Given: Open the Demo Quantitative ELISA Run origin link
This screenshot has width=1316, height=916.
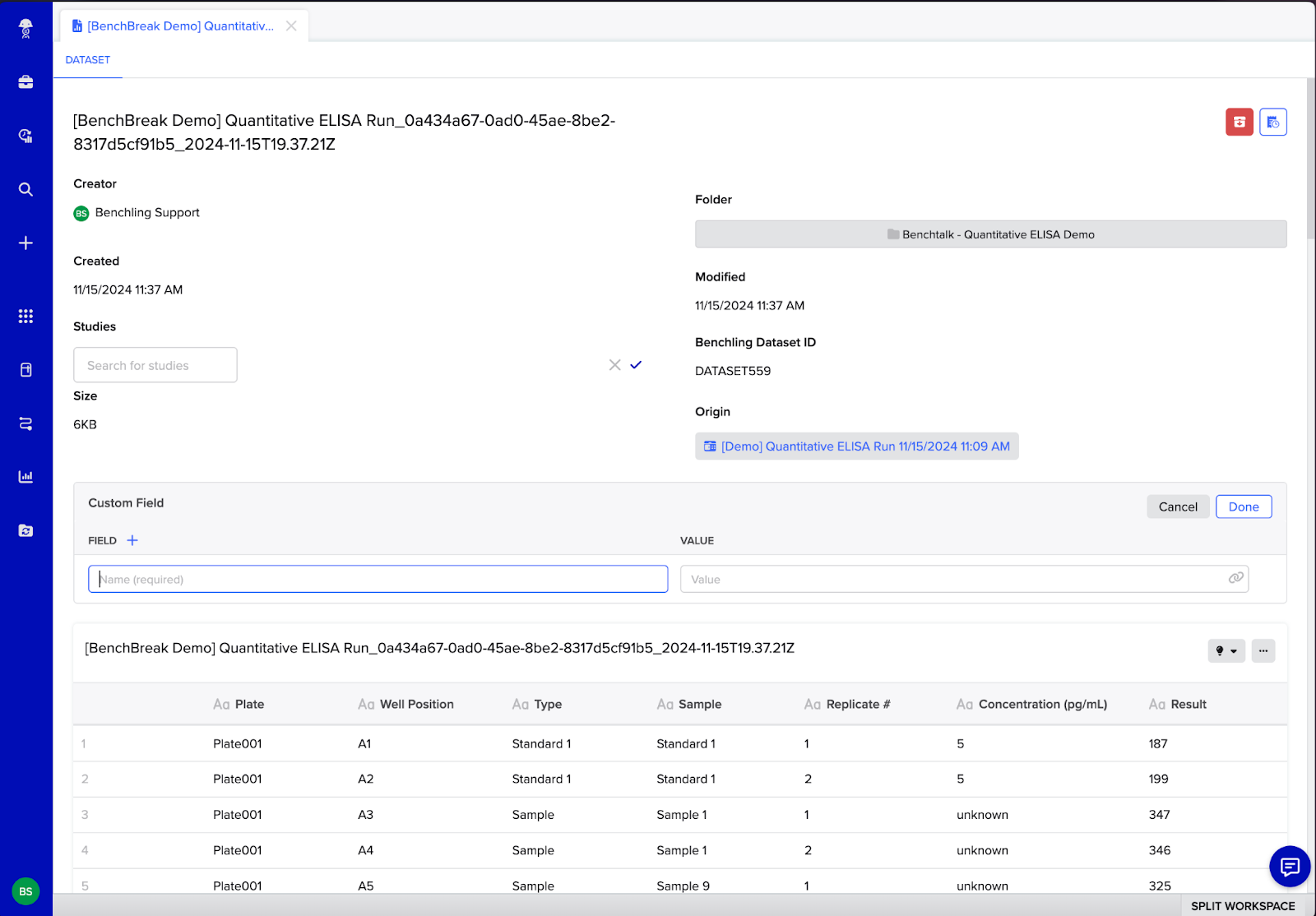Looking at the screenshot, I should (x=864, y=446).
